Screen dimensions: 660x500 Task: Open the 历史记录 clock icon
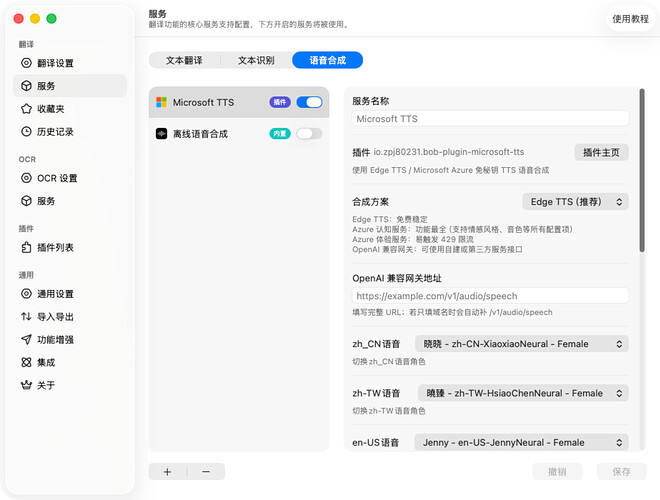(26, 132)
